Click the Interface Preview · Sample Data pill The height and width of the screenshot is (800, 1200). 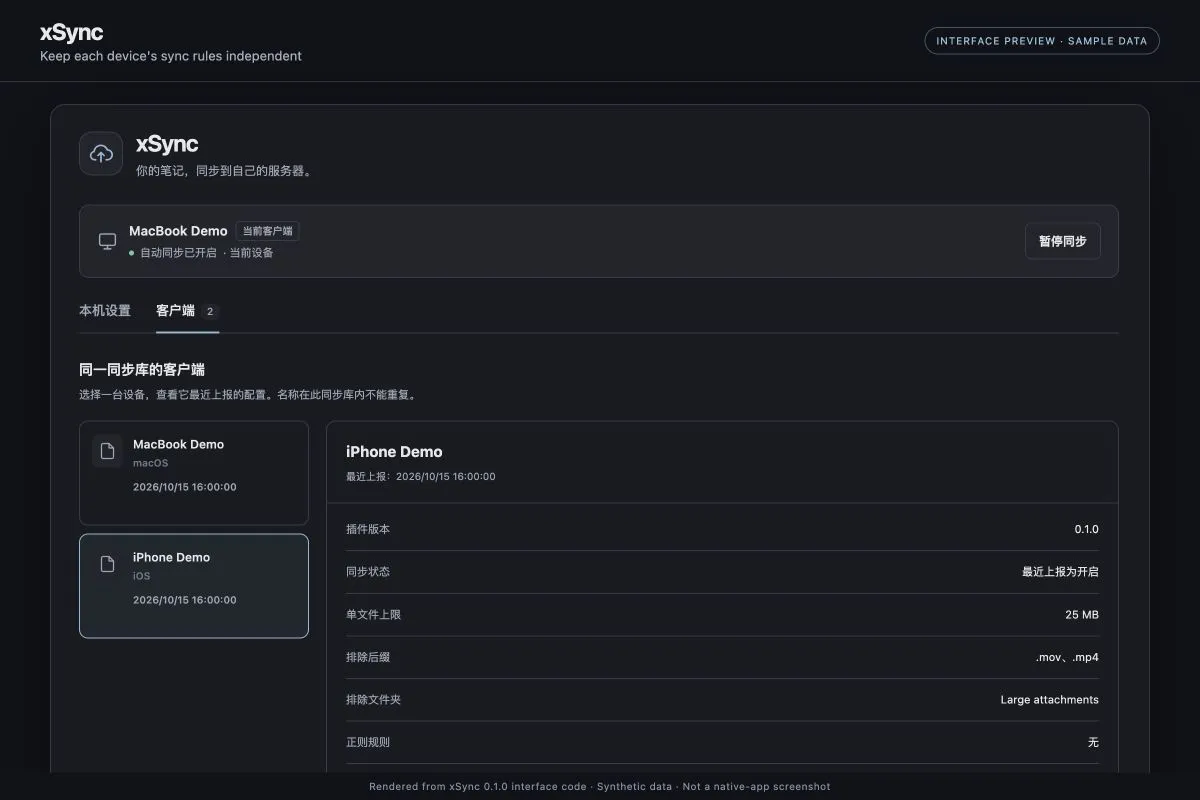[1041, 41]
